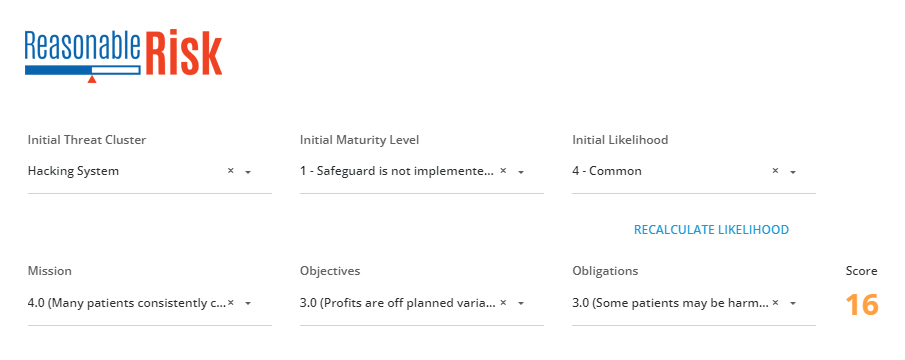Open the Initial Maturity Level dropdown arrow

(521, 172)
